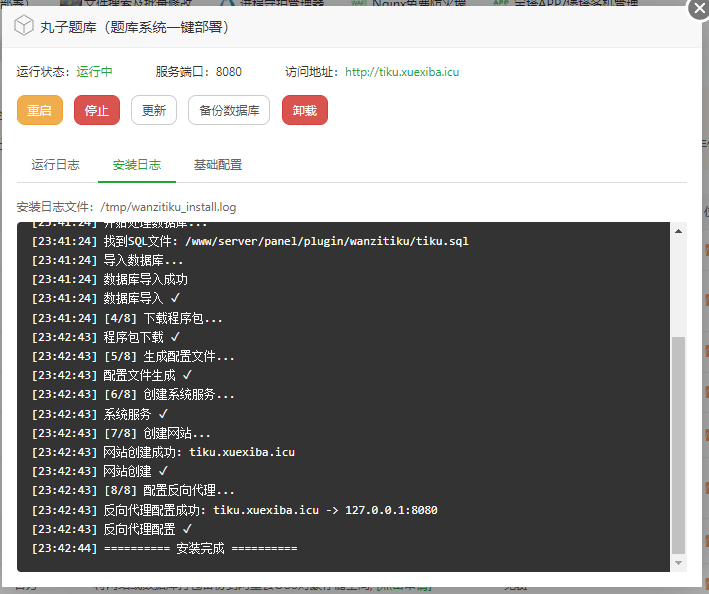Click log line 网站创建成功: tiku.xuexiba.icu

(x=163, y=452)
